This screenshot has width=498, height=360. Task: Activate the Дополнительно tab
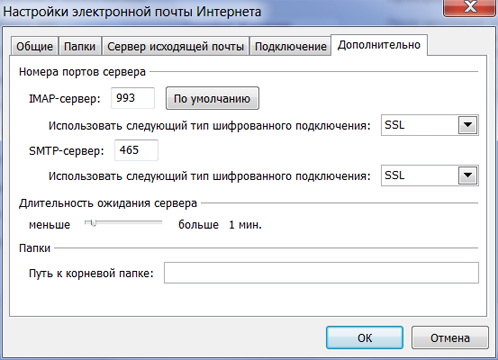tap(379, 45)
